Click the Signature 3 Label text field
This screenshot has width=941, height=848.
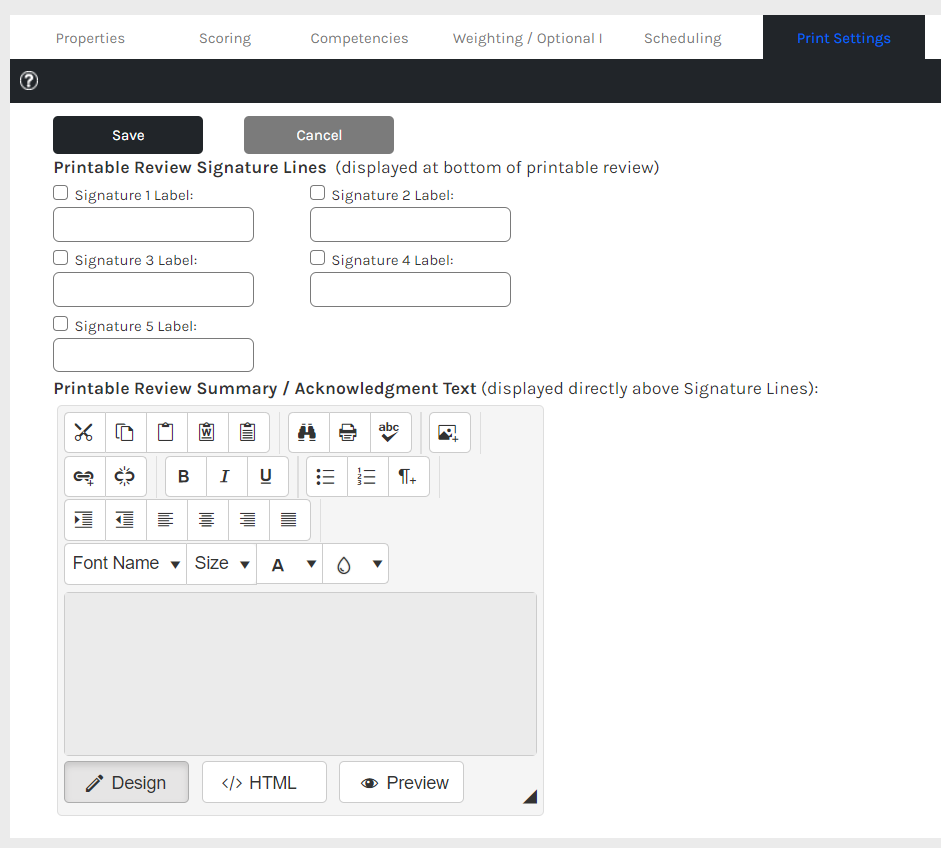point(154,289)
